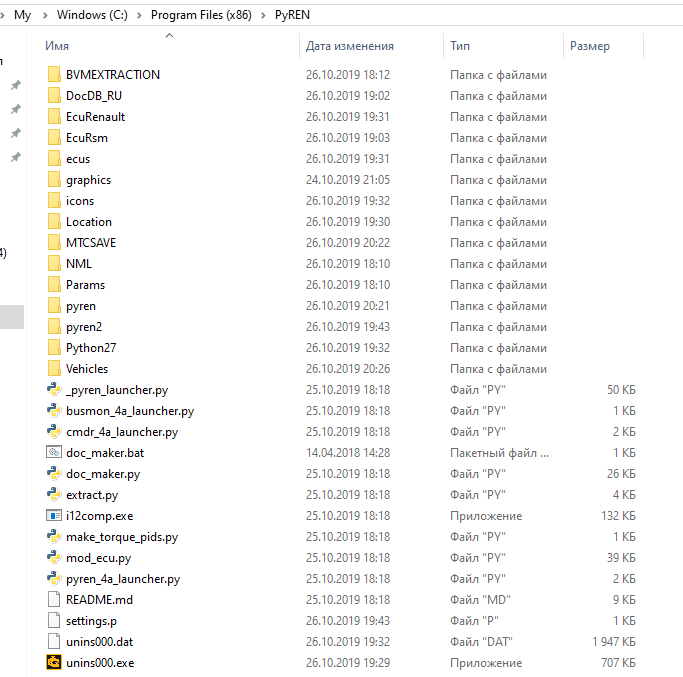Click the DocDB_RU folder icon
Image resolution: width=683 pixels, height=677 pixels.
(x=54, y=95)
